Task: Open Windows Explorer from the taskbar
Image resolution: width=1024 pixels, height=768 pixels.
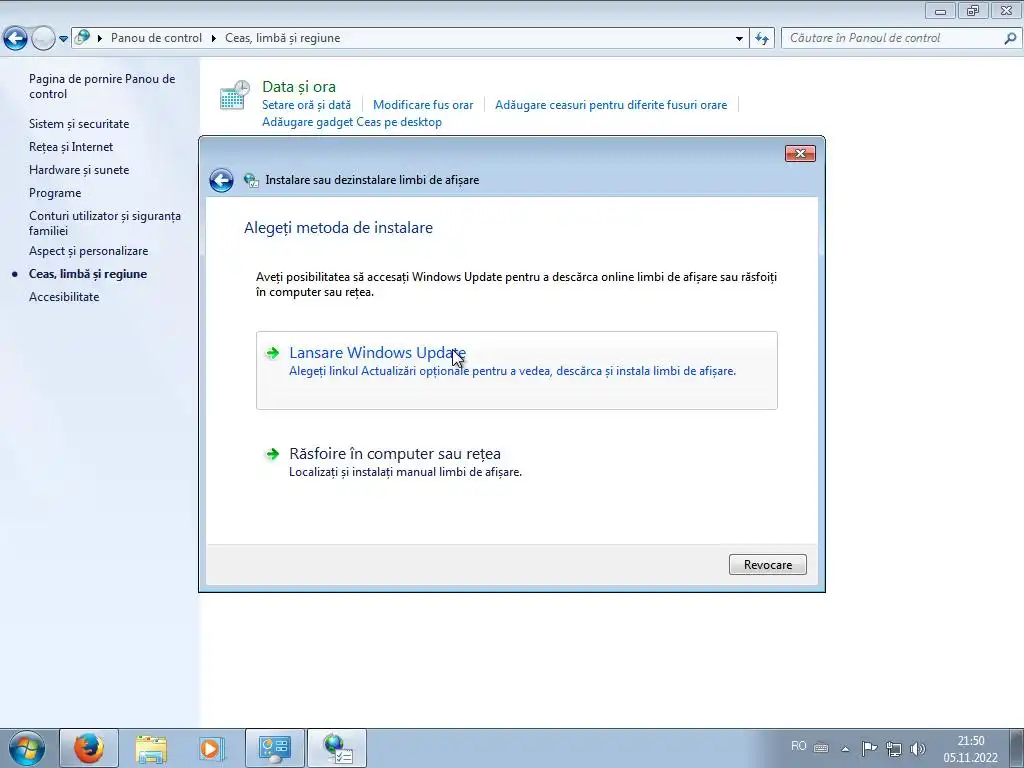Action: tap(151, 748)
